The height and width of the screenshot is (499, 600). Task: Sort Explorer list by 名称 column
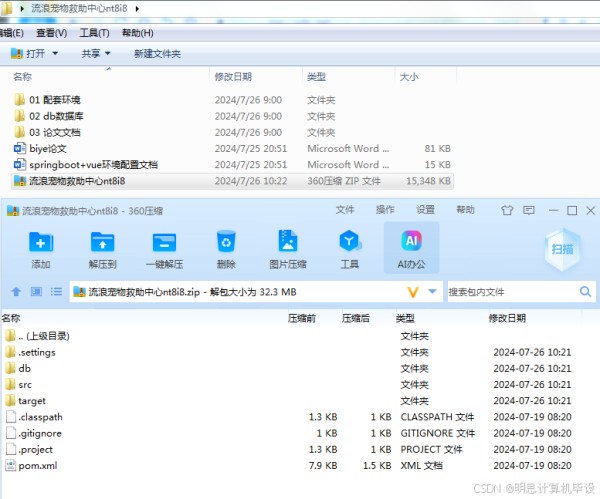click(22, 77)
